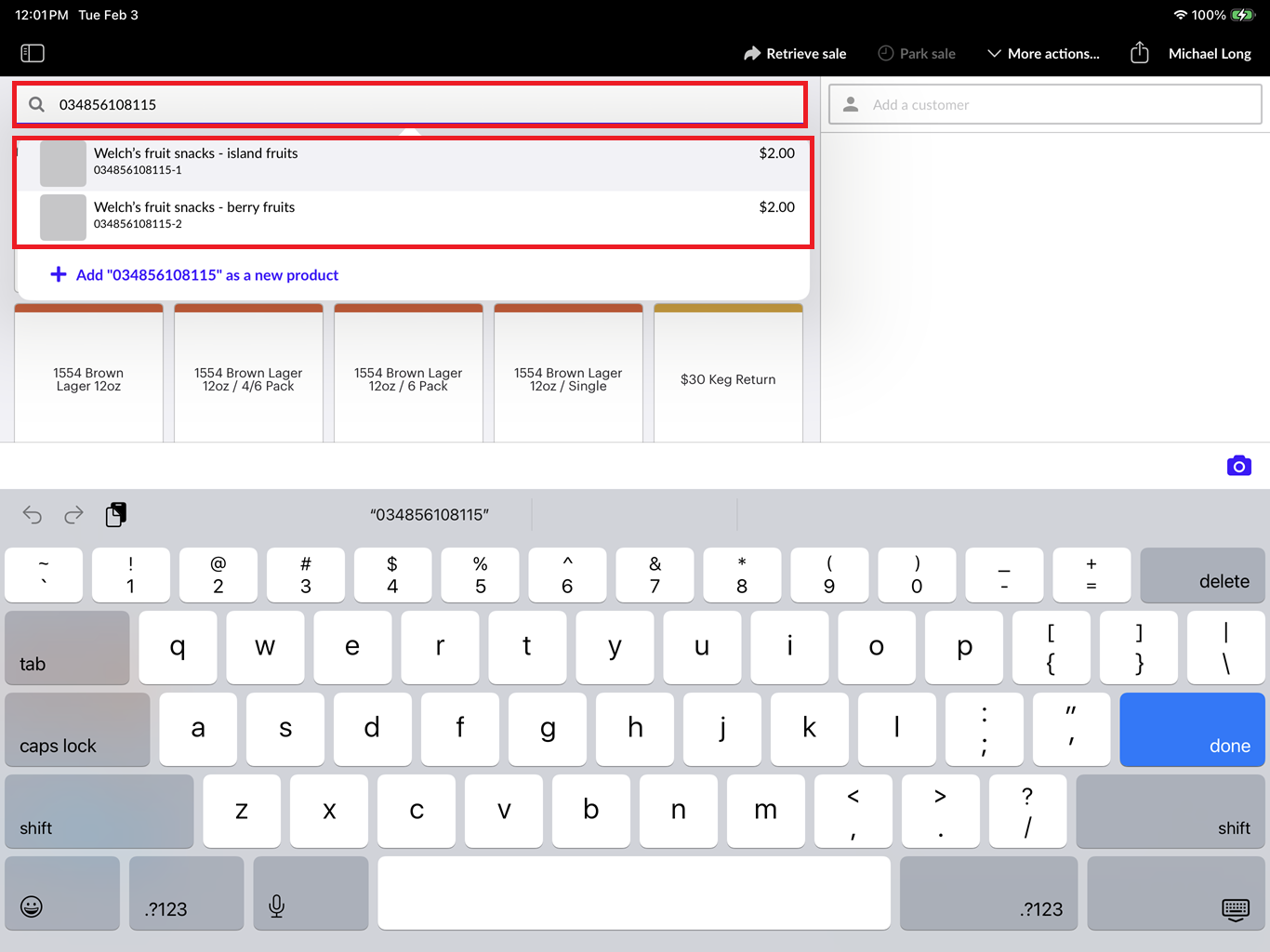The image size is (1270, 952).
Task: Toggle the right shift key
Action: click(x=1171, y=812)
